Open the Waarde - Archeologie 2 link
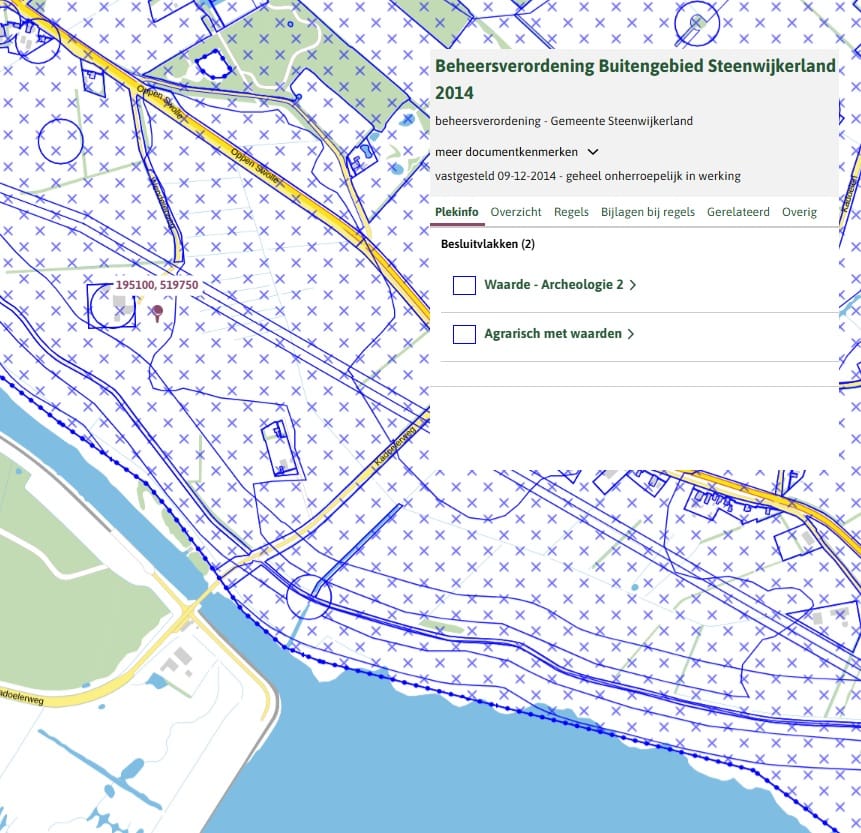 pyautogui.click(x=553, y=285)
